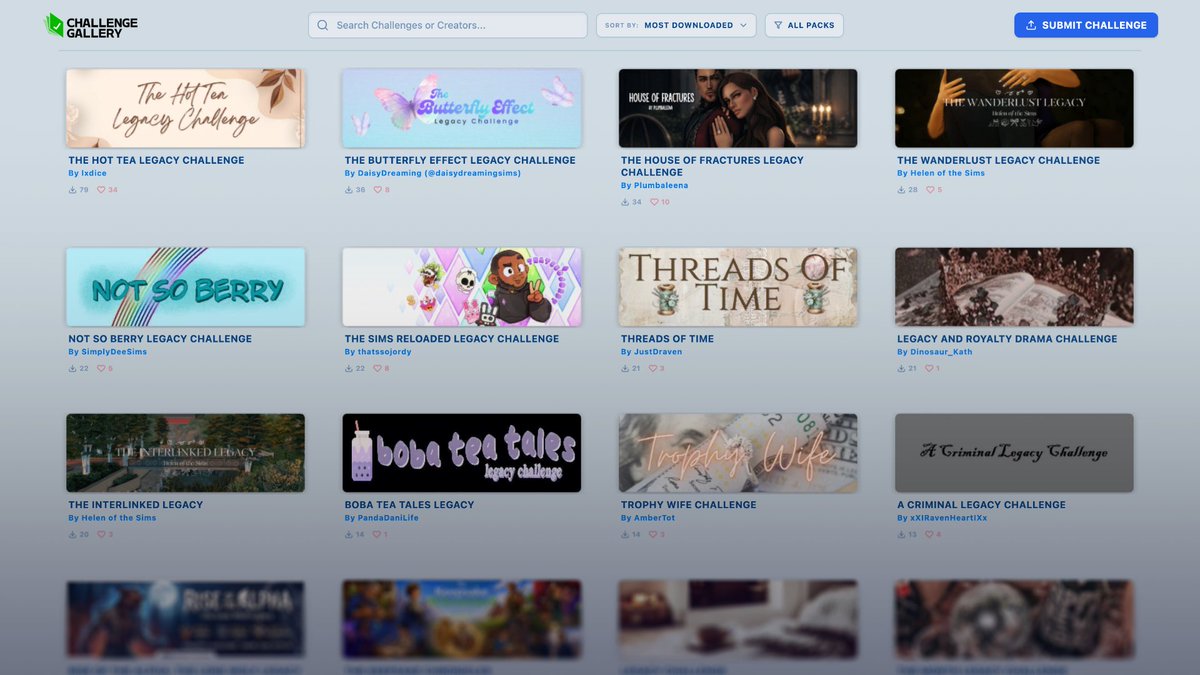Click download icon under Threads of Time
This screenshot has height=675, width=1200.
[x=625, y=369]
